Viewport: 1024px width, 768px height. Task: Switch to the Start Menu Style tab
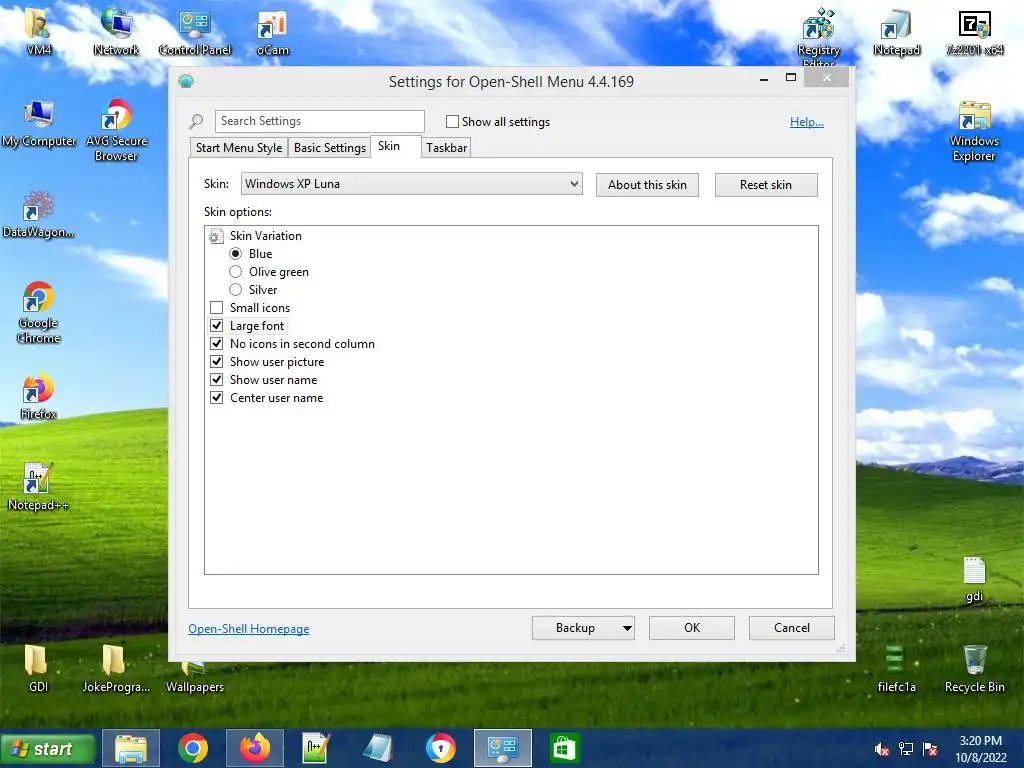point(239,148)
